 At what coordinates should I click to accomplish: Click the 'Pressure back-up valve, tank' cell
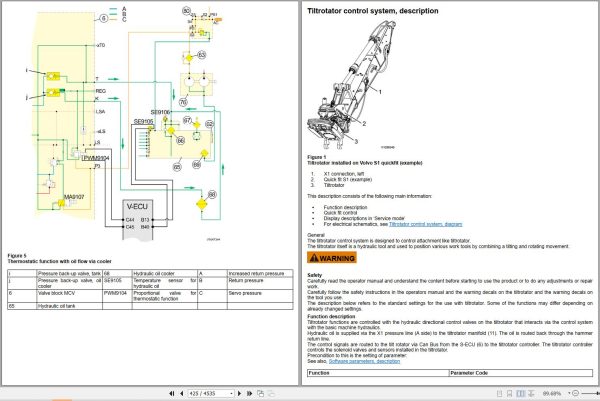tap(70, 274)
